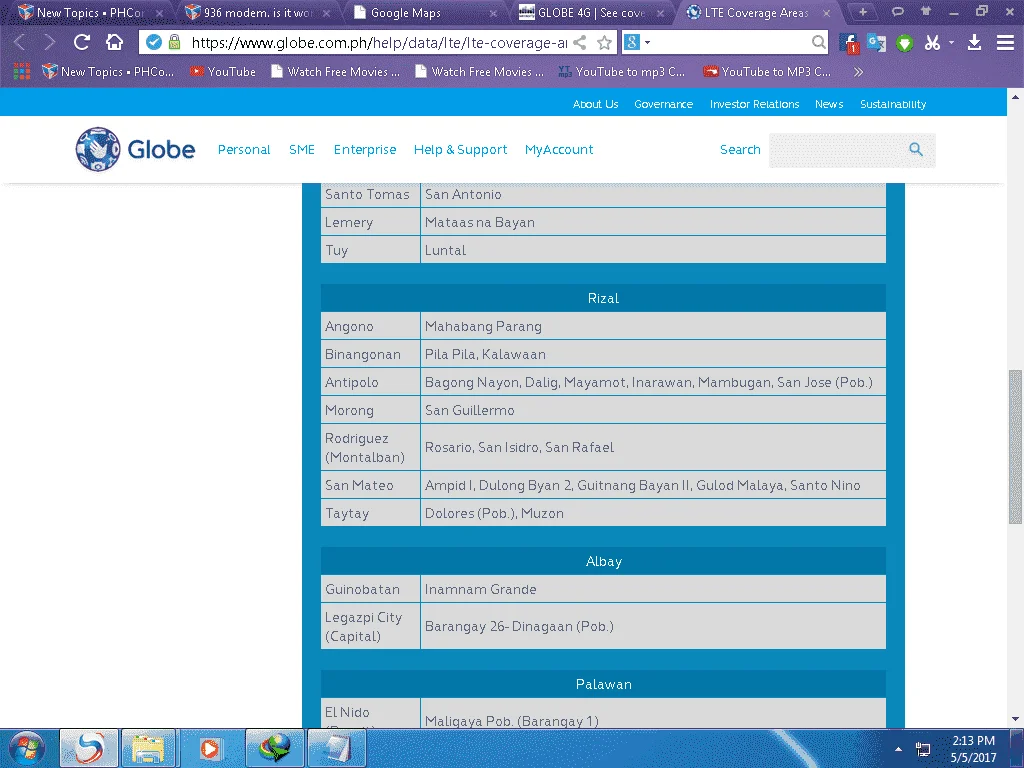
Task: Open a new tab with plus button
Action: tap(863, 12)
